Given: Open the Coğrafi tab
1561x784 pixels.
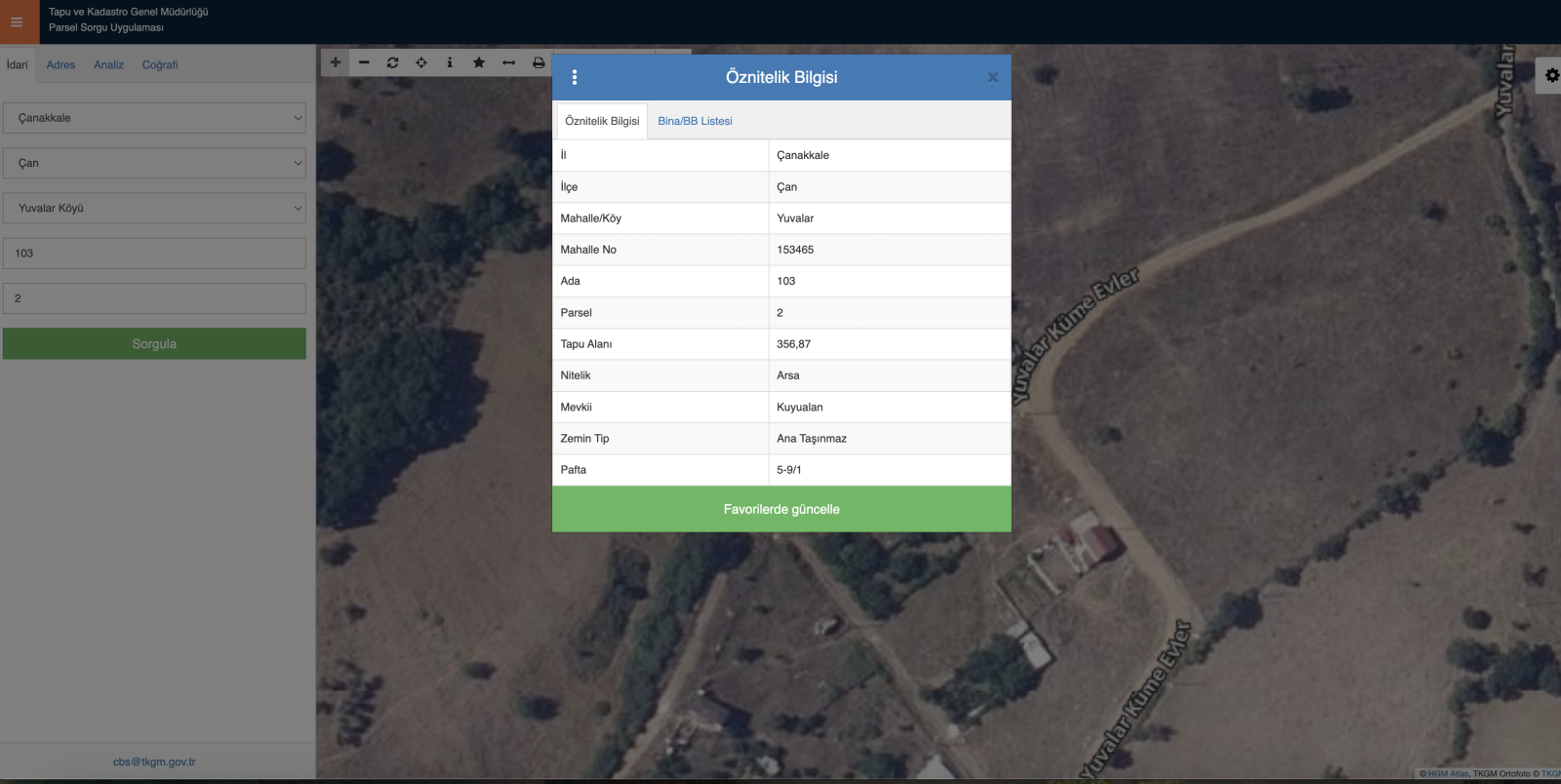Looking at the screenshot, I should 160,65.
